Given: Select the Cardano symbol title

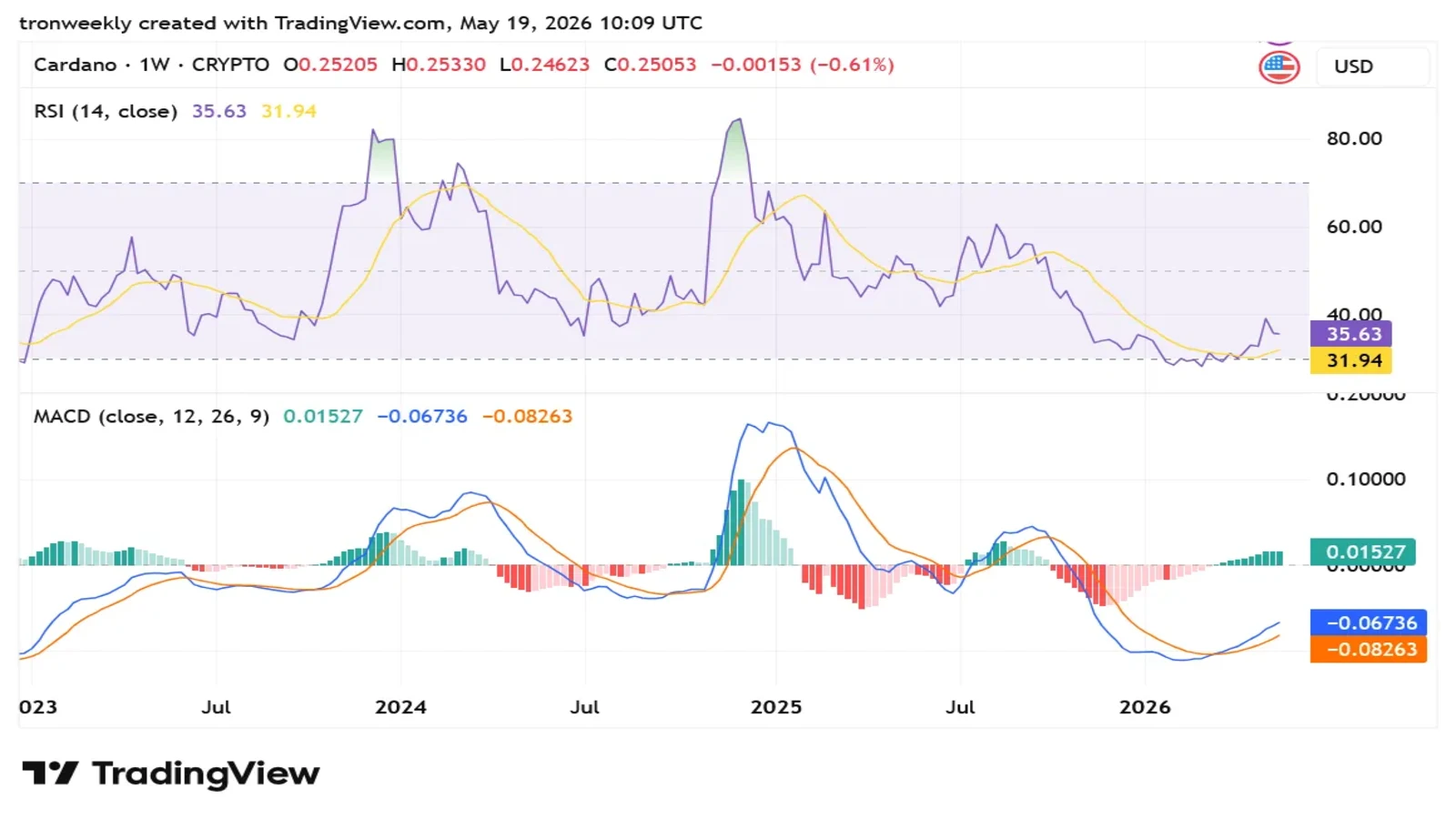Looking at the screenshot, I should pyautogui.click(x=76, y=65).
